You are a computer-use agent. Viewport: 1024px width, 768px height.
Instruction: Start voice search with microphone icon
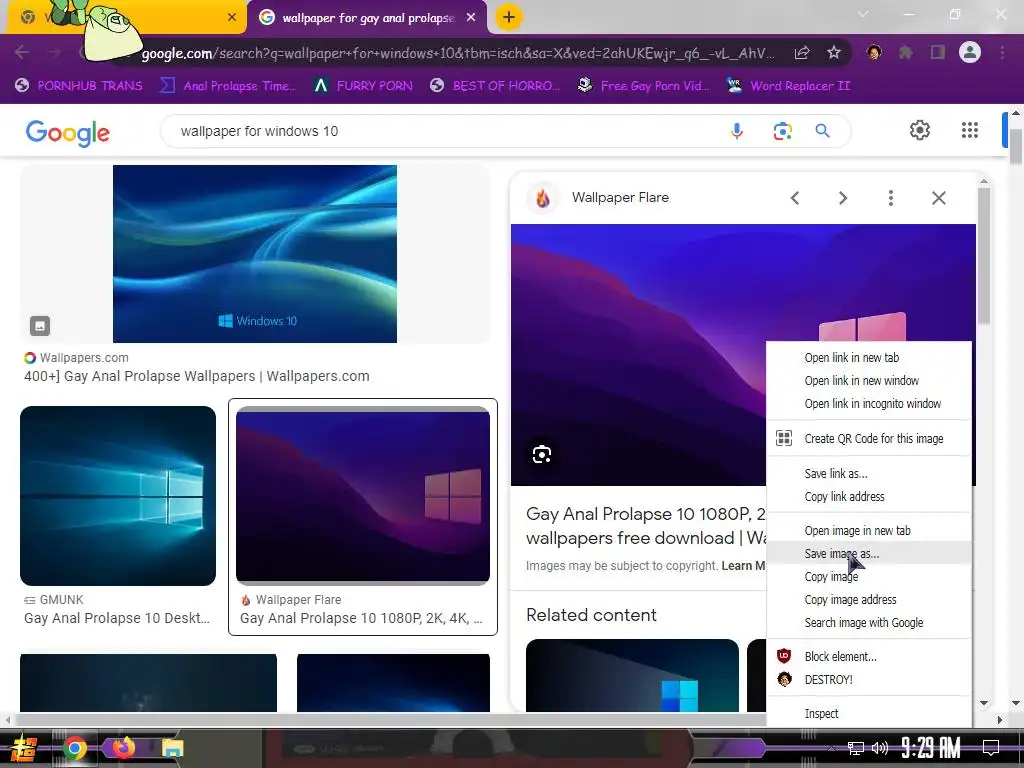coord(737,131)
